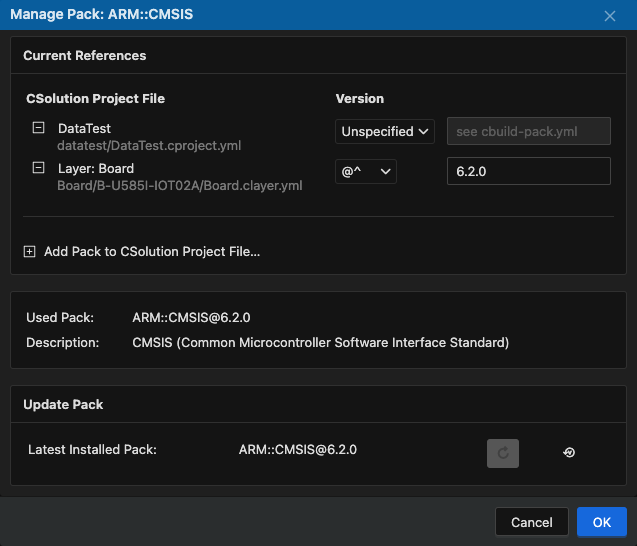Select the DataTest project entry
The height and width of the screenshot is (546, 637).
coord(84,128)
